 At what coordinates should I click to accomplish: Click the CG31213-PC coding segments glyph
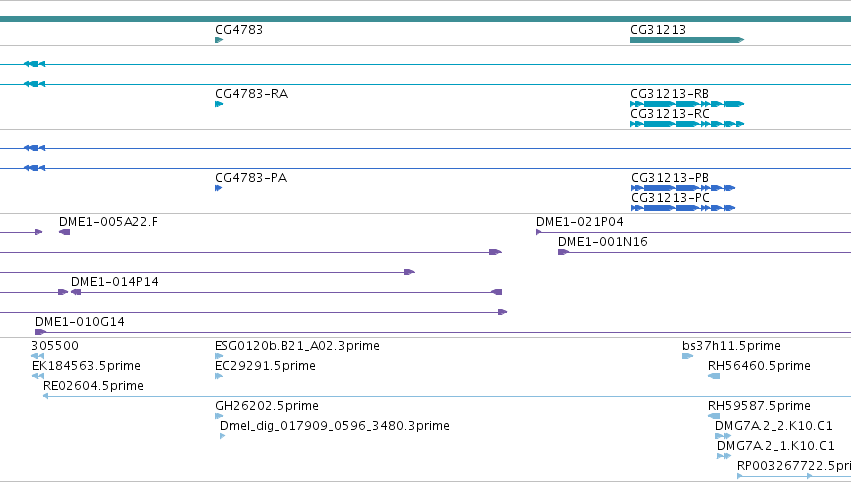point(683,208)
